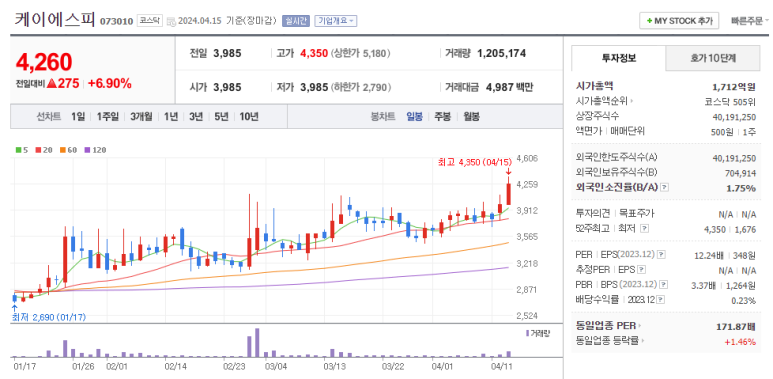Viewport: 773px width, 379px height.
Task: Click the 시가총액 value 1,712억원
Action: pyautogui.click(x=734, y=87)
